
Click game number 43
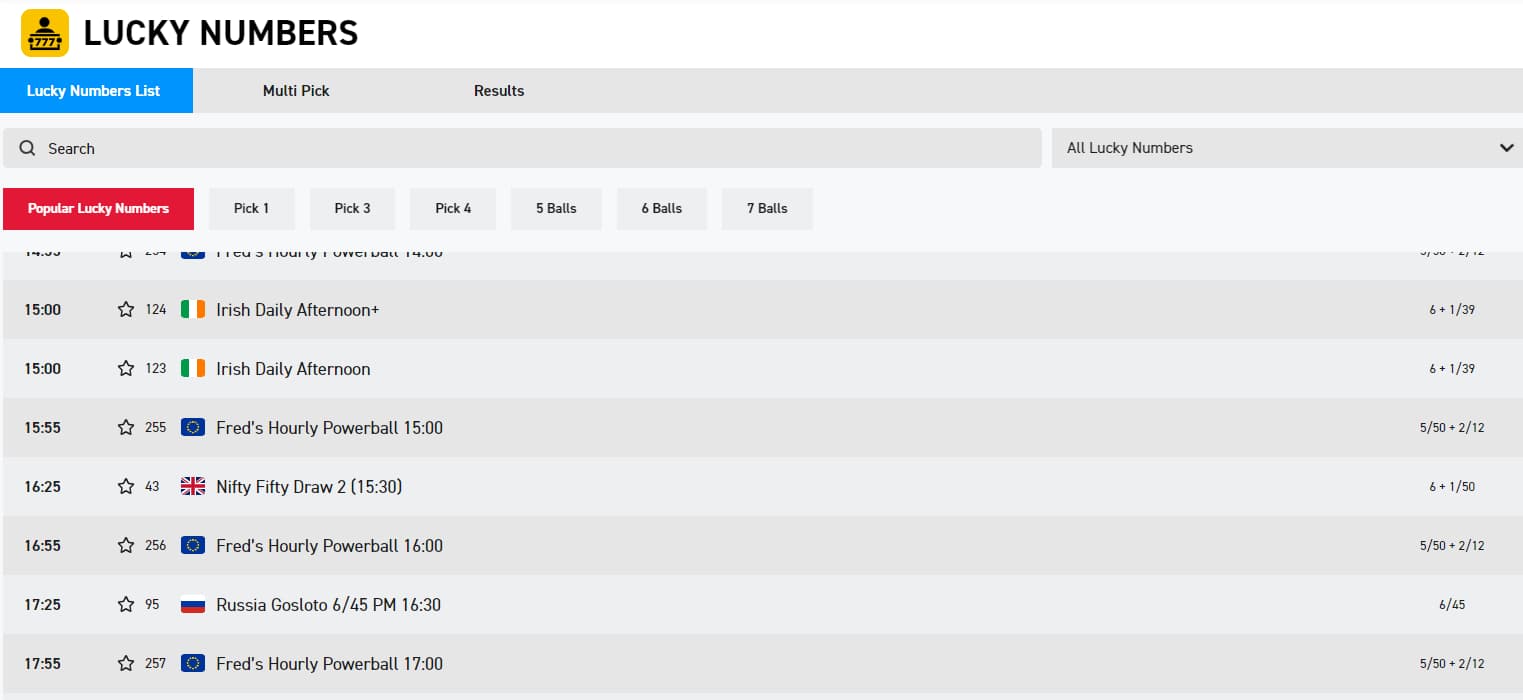coord(152,487)
